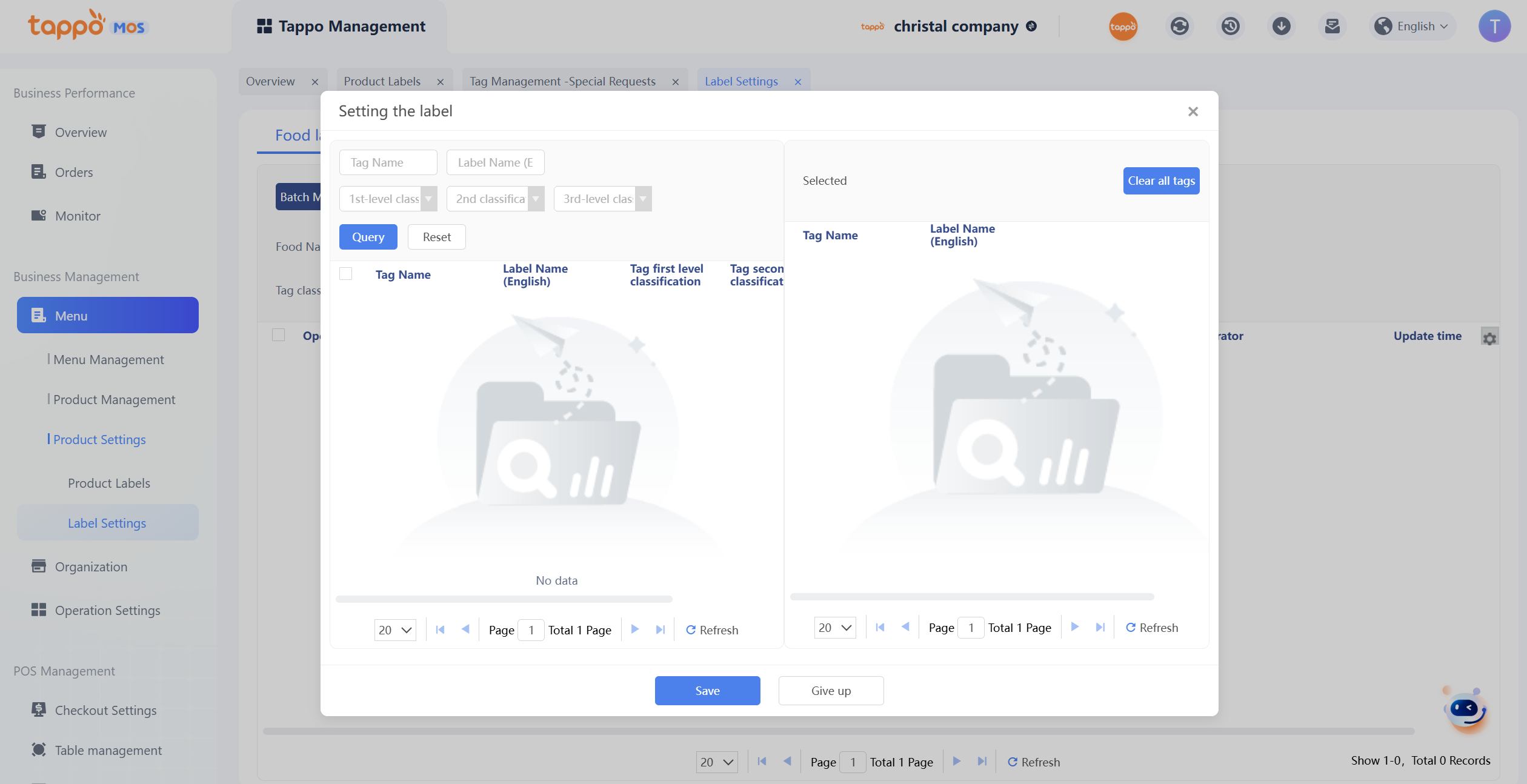1527x784 pixels.
Task: Go to next page in left table pager
Action: (635, 630)
